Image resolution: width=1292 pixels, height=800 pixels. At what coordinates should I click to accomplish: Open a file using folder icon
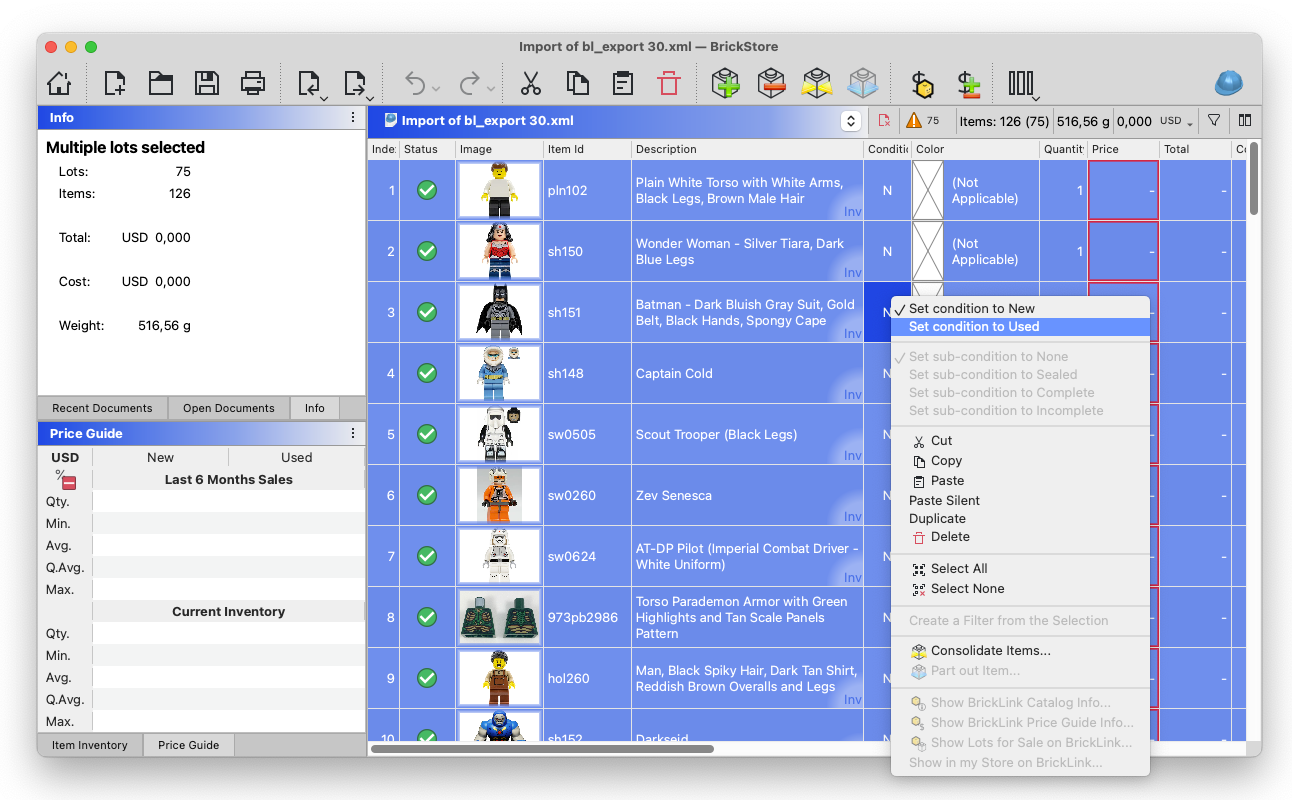click(x=161, y=83)
